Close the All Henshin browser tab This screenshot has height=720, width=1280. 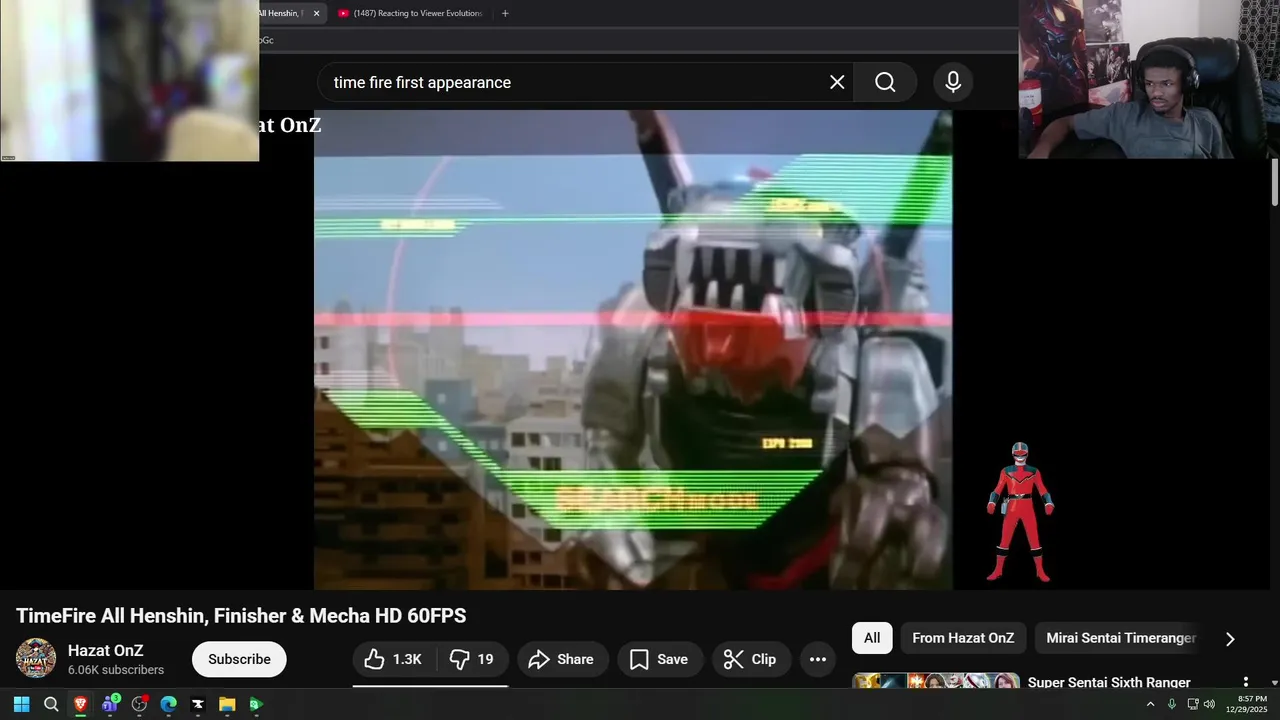tap(316, 13)
